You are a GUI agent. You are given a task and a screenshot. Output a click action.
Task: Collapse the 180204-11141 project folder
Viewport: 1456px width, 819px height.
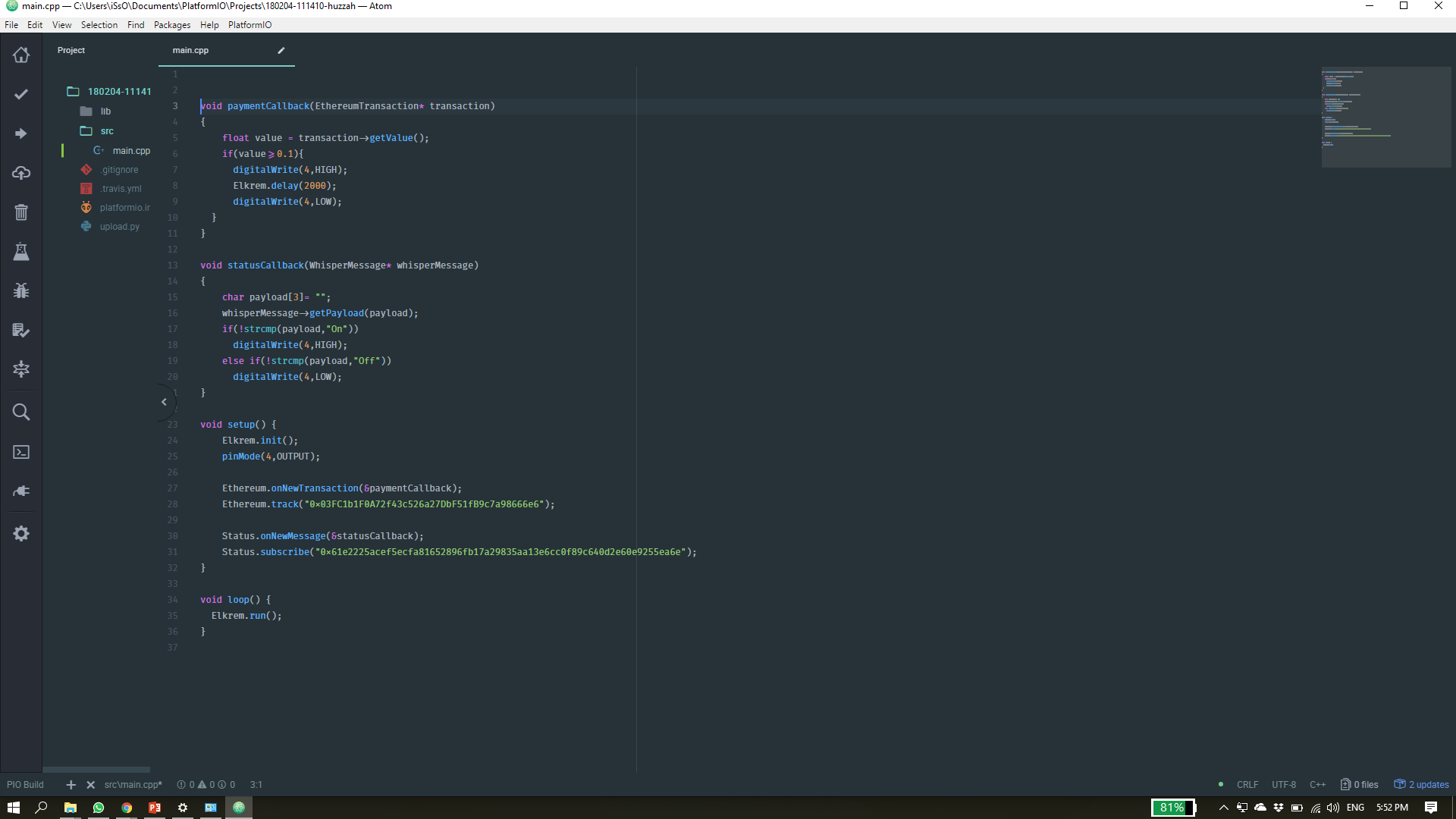coord(118,92)
